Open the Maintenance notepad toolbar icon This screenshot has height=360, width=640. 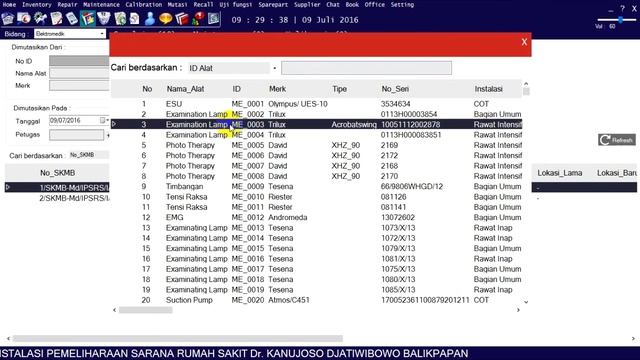[56, 19]
